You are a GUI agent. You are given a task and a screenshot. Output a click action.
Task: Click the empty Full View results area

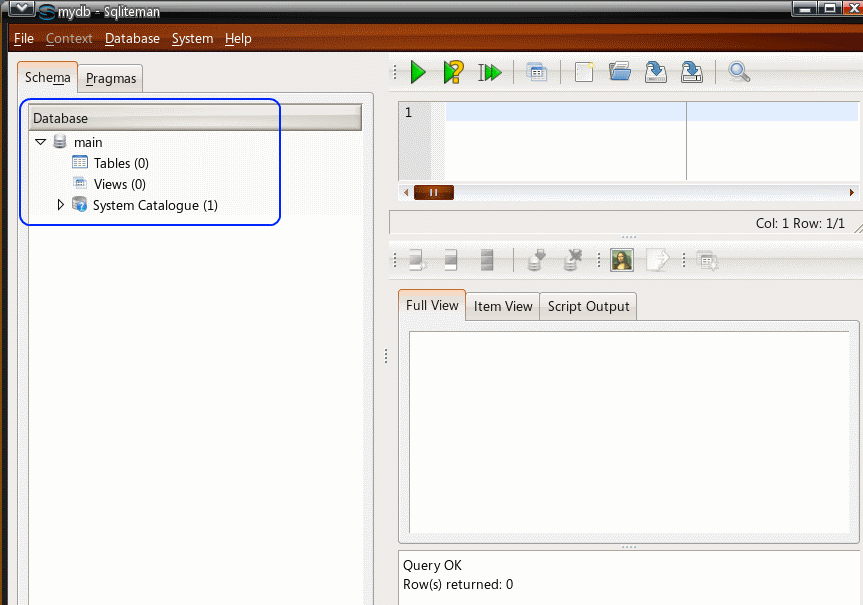tap(629, 432)
